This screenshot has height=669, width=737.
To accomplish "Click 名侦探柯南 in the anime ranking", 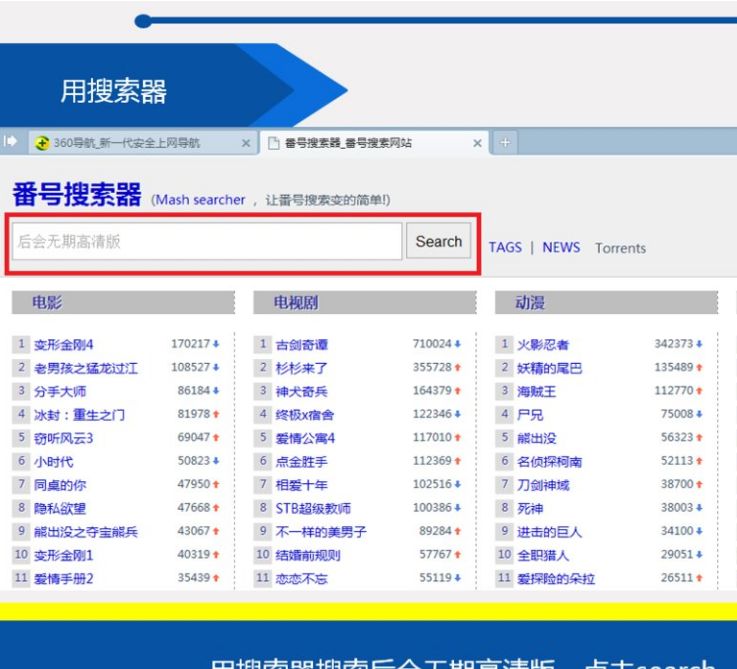I will (550, 462).
